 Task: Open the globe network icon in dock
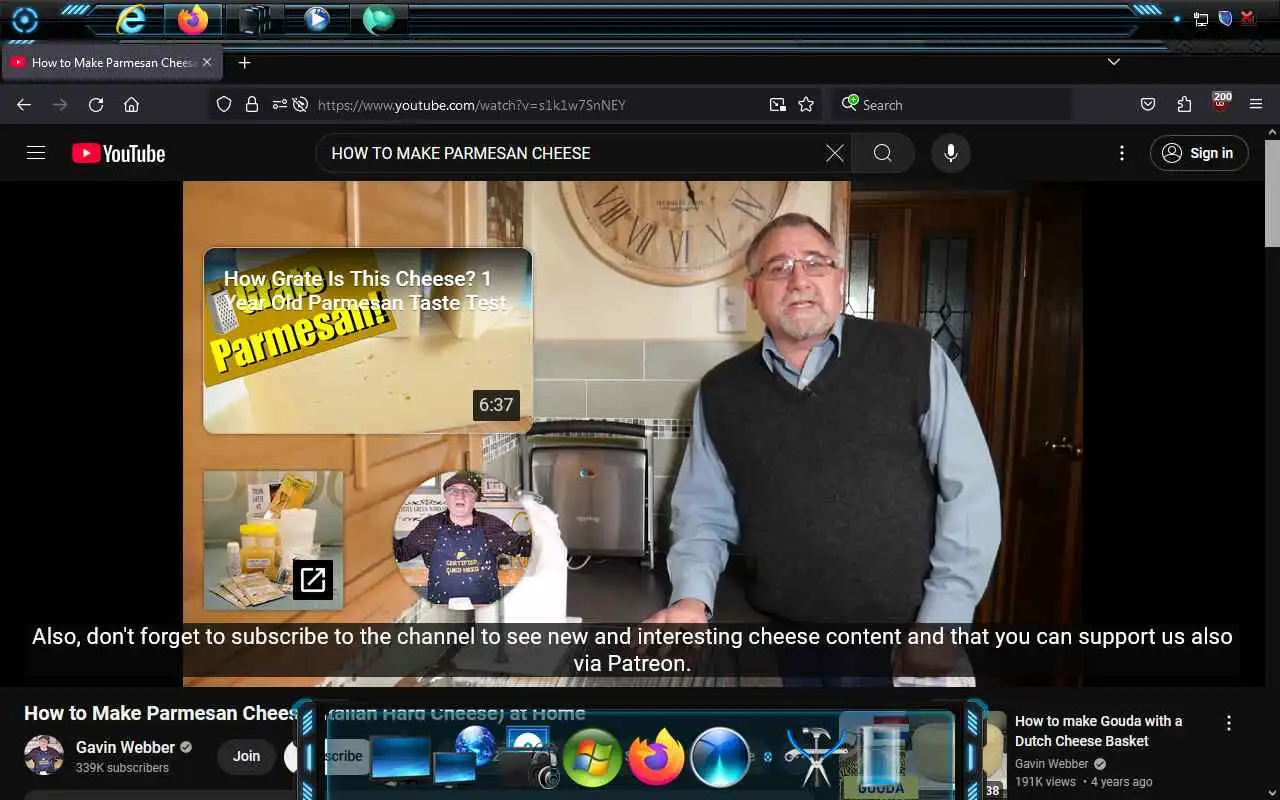(x=475, y=746)
